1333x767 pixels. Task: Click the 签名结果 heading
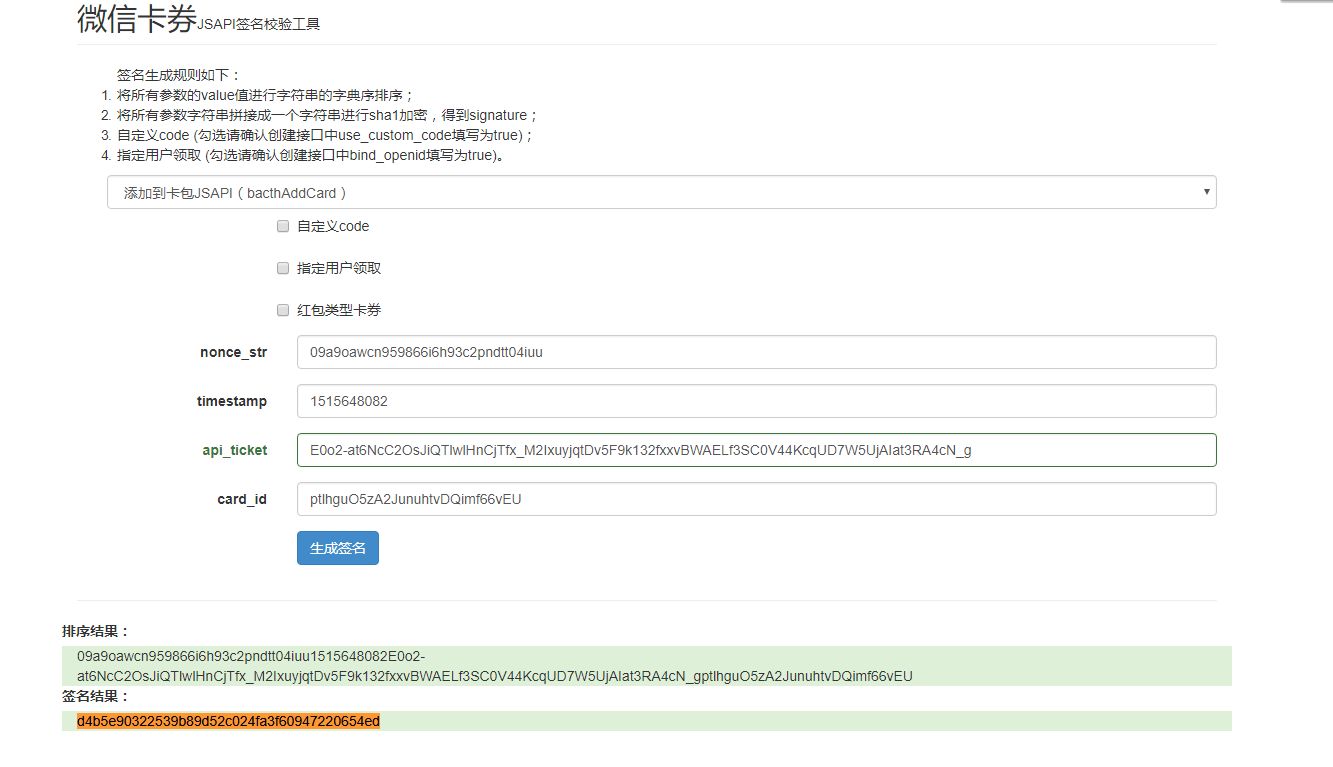(96, 696)
